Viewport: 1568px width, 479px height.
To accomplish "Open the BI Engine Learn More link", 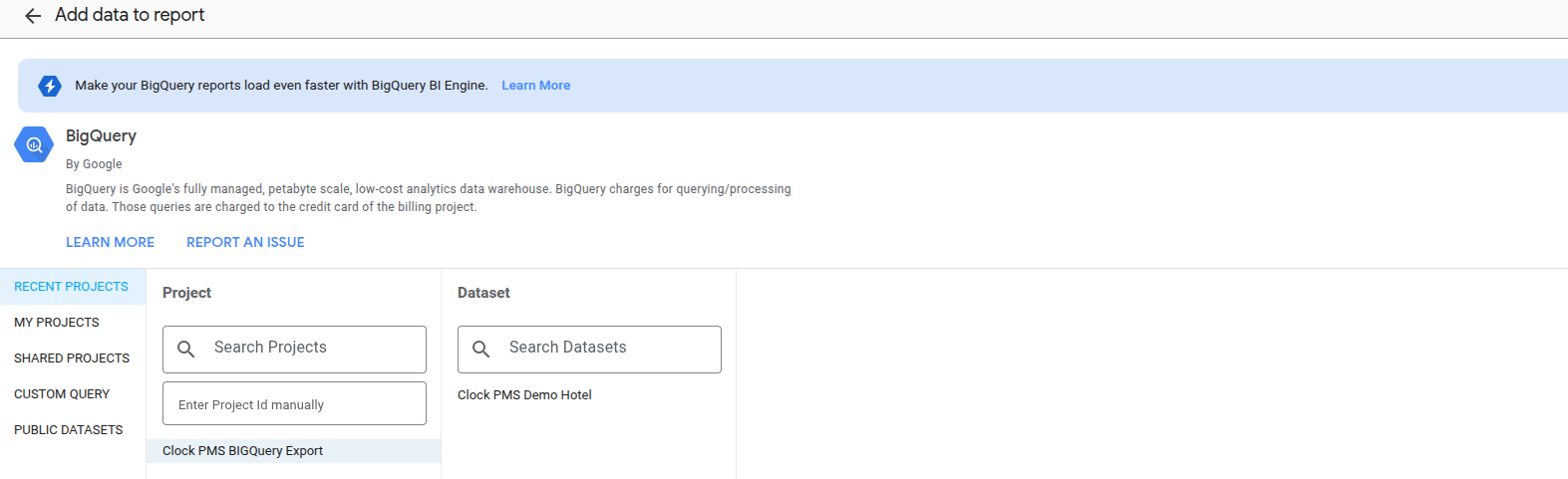I will coord(536,86).
